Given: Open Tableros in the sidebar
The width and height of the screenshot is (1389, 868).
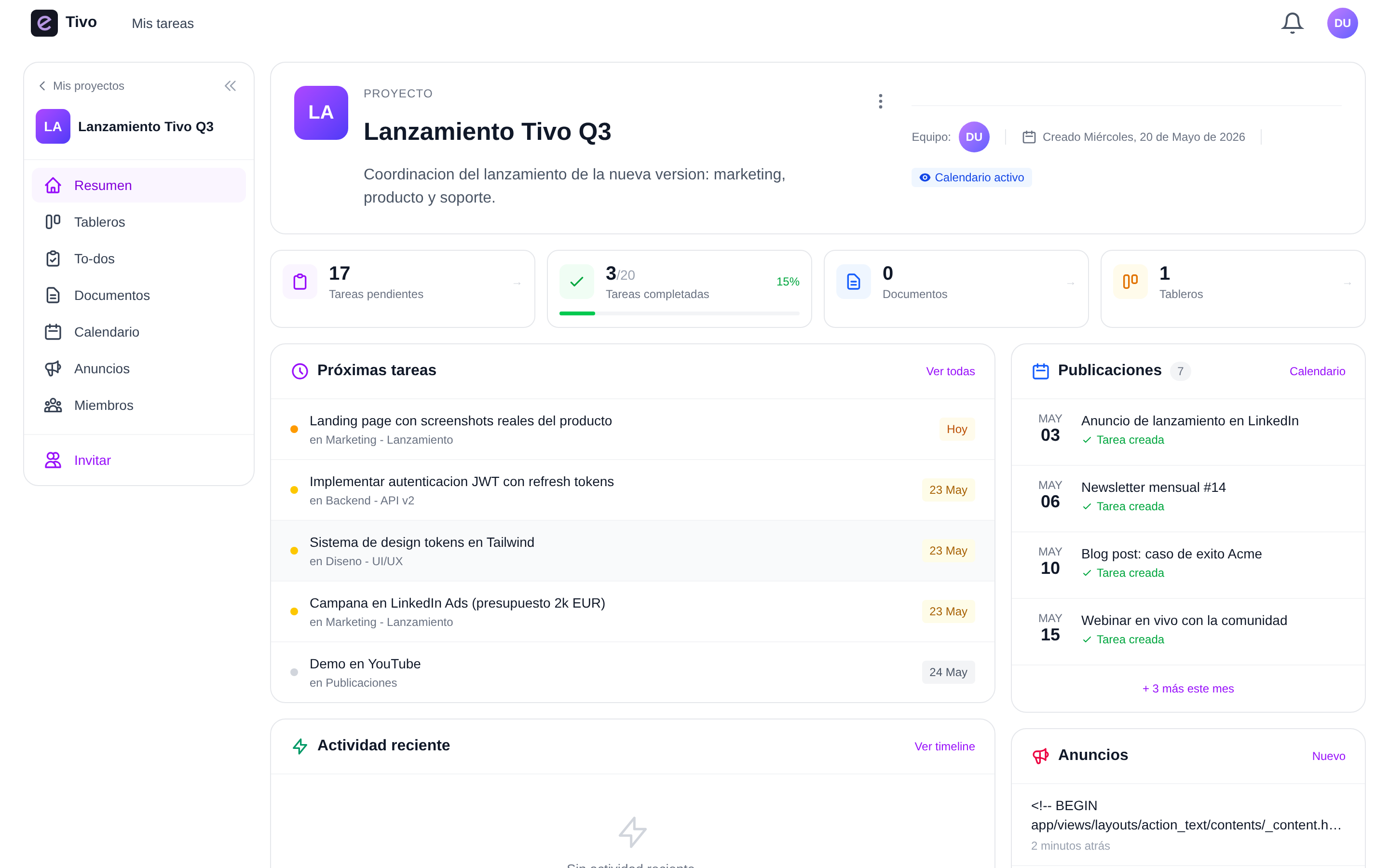Looking at the screenshot, I should 139,222.
